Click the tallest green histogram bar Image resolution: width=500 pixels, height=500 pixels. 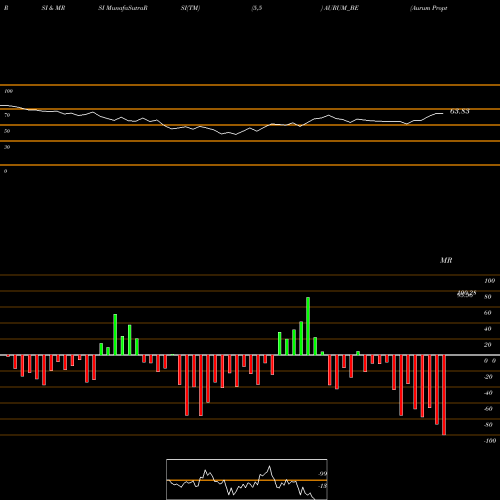click(x=308, y=326)
